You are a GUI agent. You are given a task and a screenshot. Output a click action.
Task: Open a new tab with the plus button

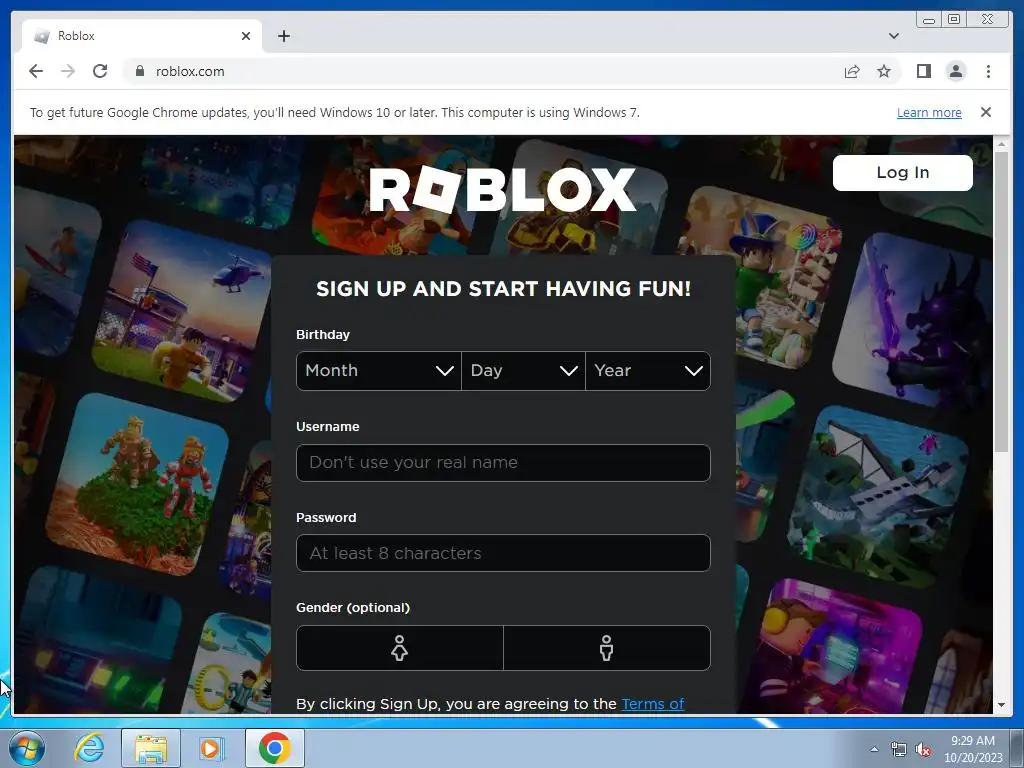coord(283,36)
